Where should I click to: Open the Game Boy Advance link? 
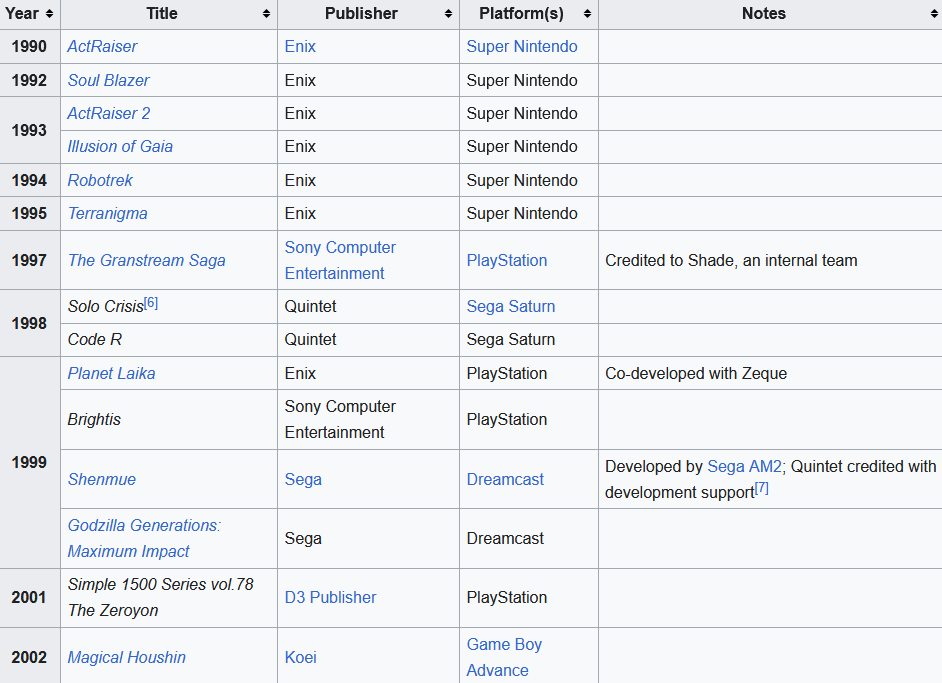coord(504,657)
